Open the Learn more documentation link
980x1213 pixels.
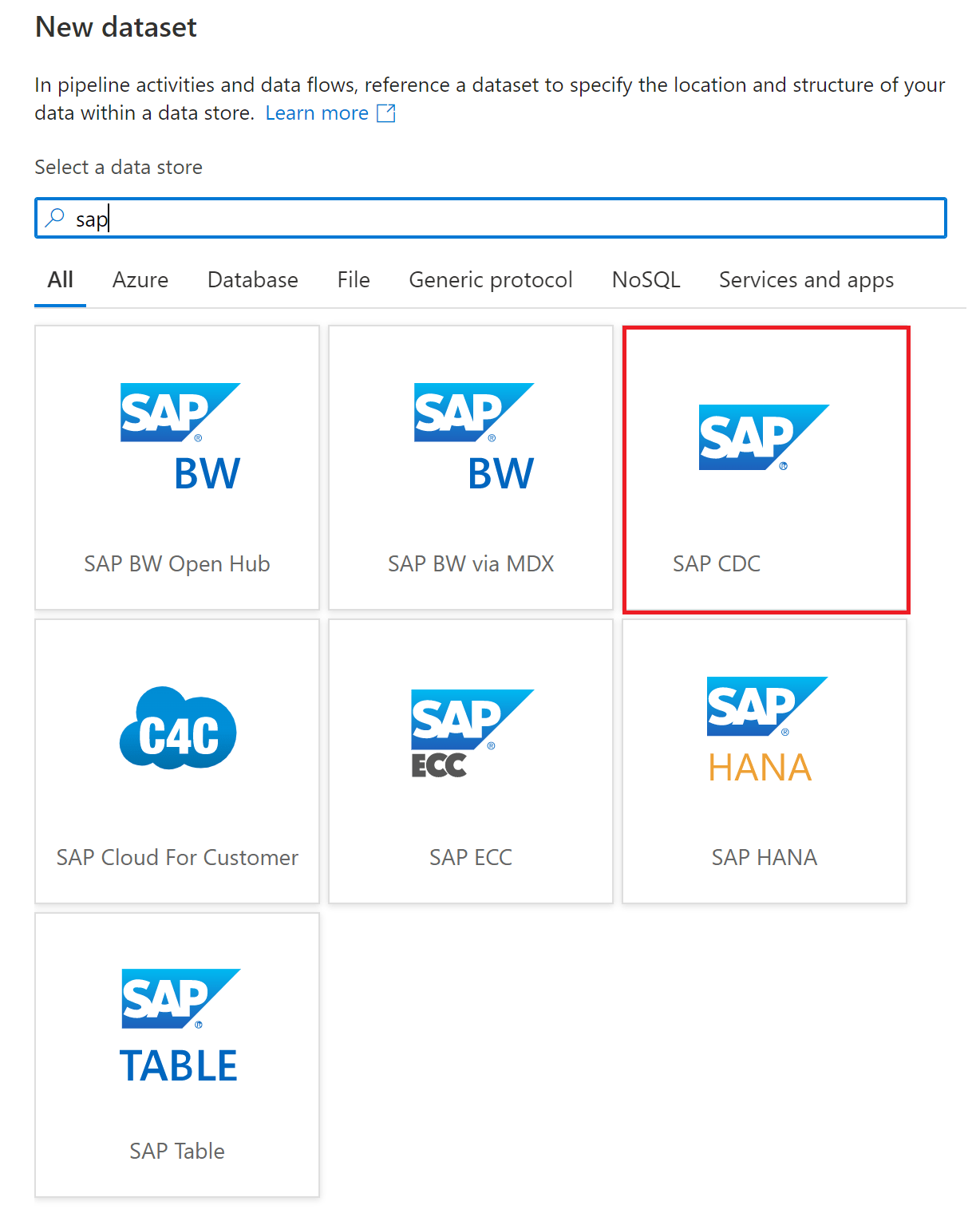click(318, 113)
